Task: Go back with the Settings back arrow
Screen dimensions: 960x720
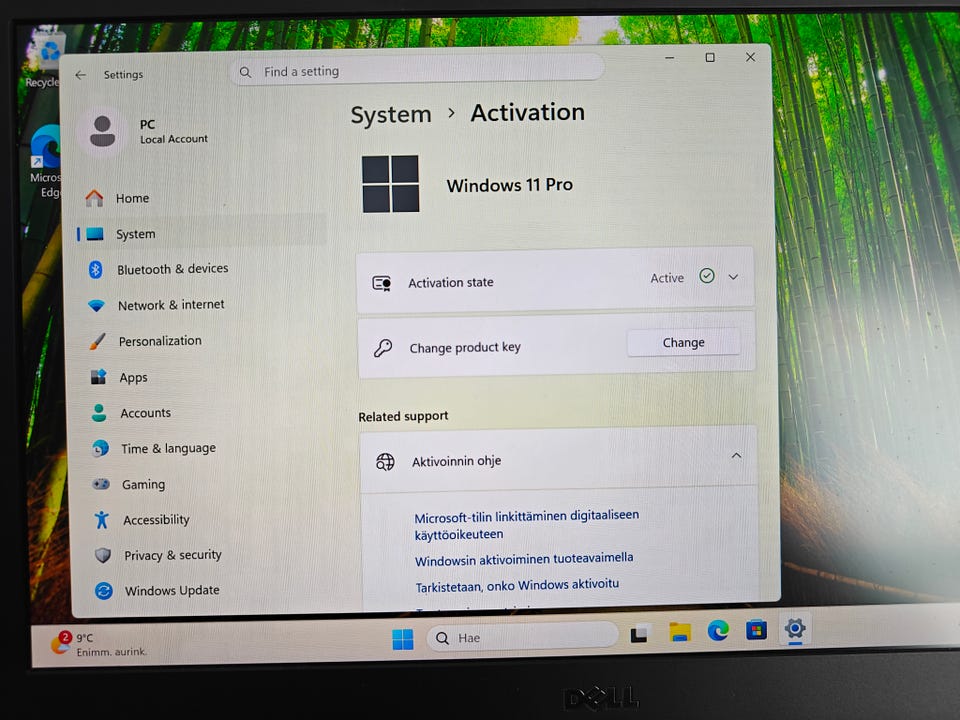Action: point(81,75)
